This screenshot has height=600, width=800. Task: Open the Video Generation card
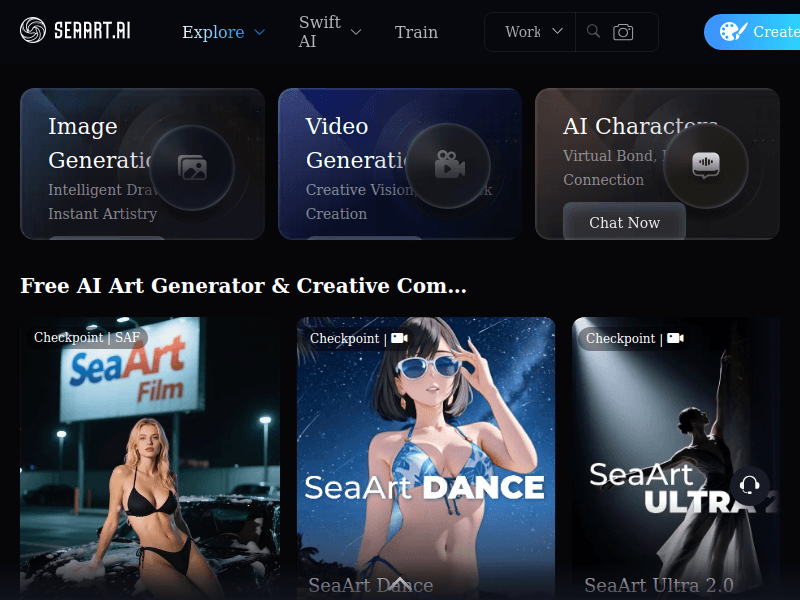[400, 164]
